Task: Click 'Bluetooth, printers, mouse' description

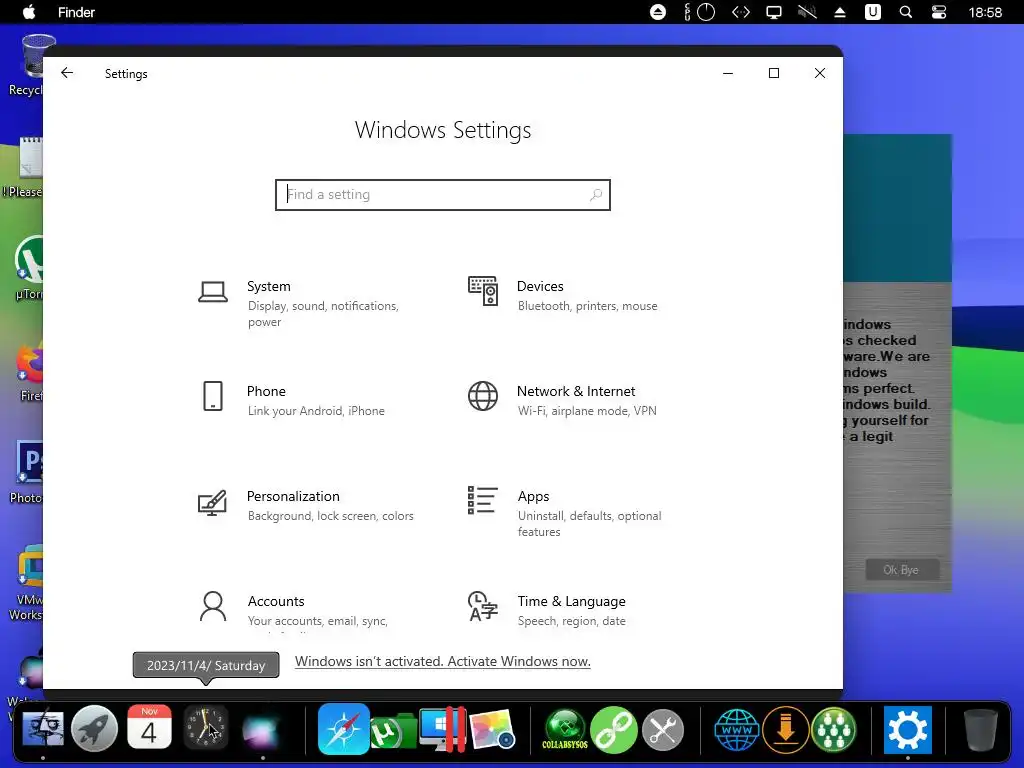Action: [588, 306]
